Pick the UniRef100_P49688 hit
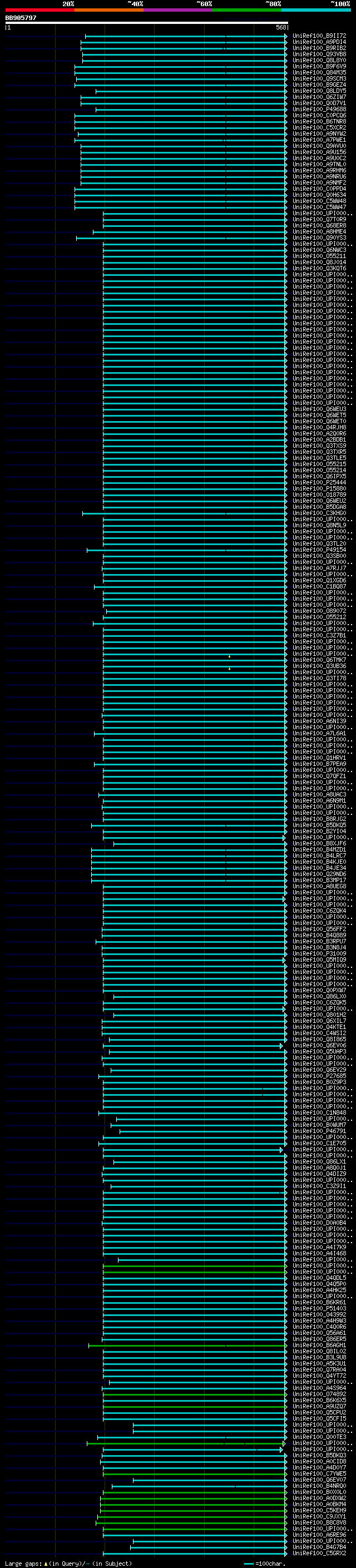The image size is (356, 1568). pos(319,109)
